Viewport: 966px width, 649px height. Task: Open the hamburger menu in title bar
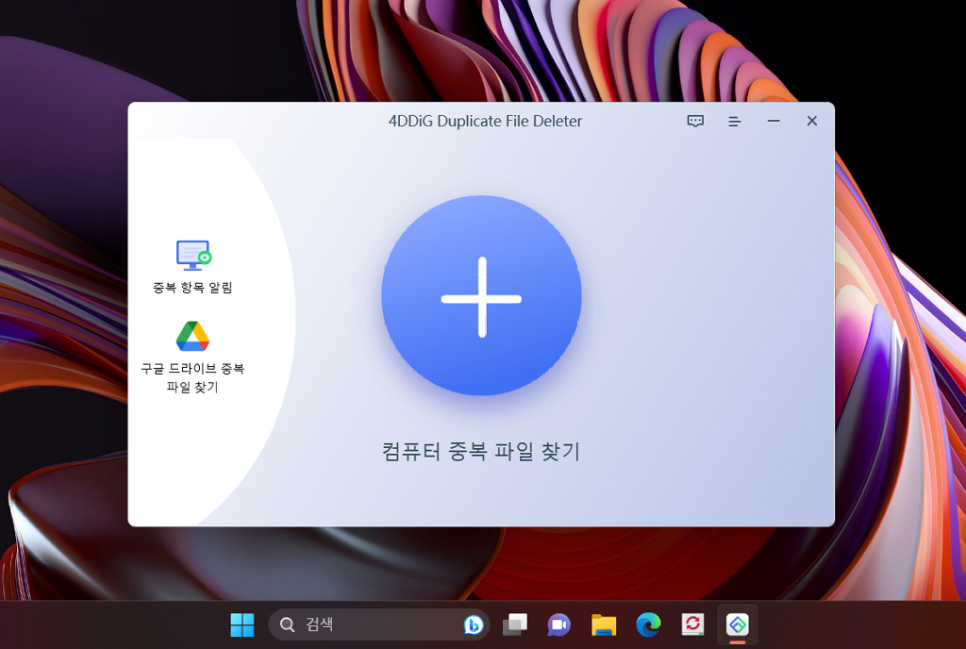point(734,121)
